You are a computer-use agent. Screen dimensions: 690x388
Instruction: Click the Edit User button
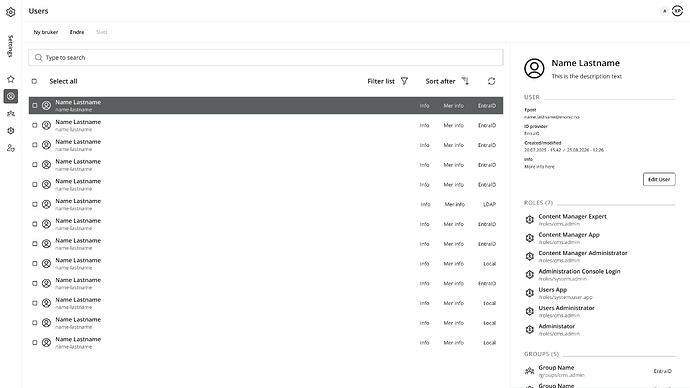pos(659,179)
